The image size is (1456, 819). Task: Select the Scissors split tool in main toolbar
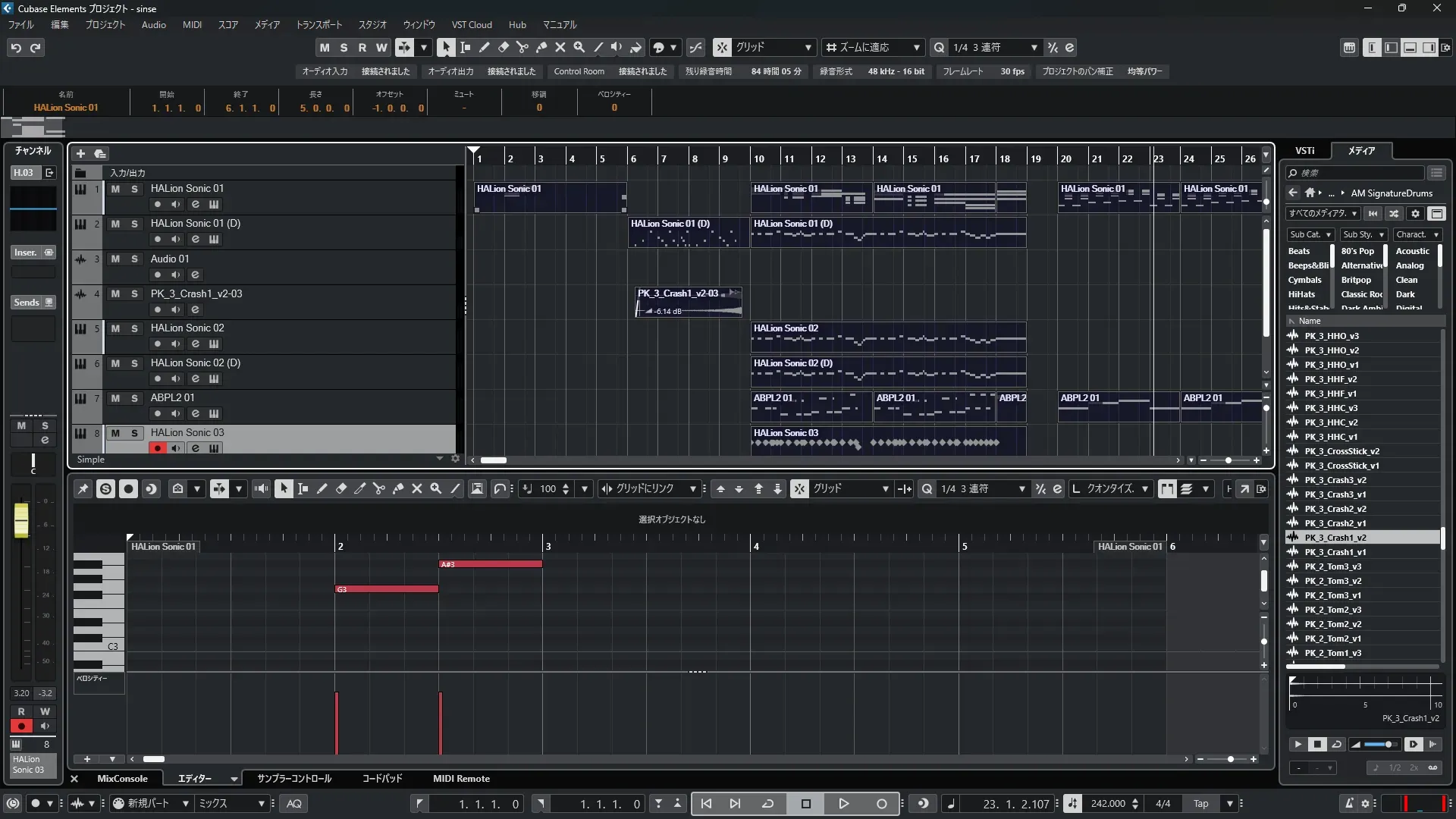pos(522,48)
